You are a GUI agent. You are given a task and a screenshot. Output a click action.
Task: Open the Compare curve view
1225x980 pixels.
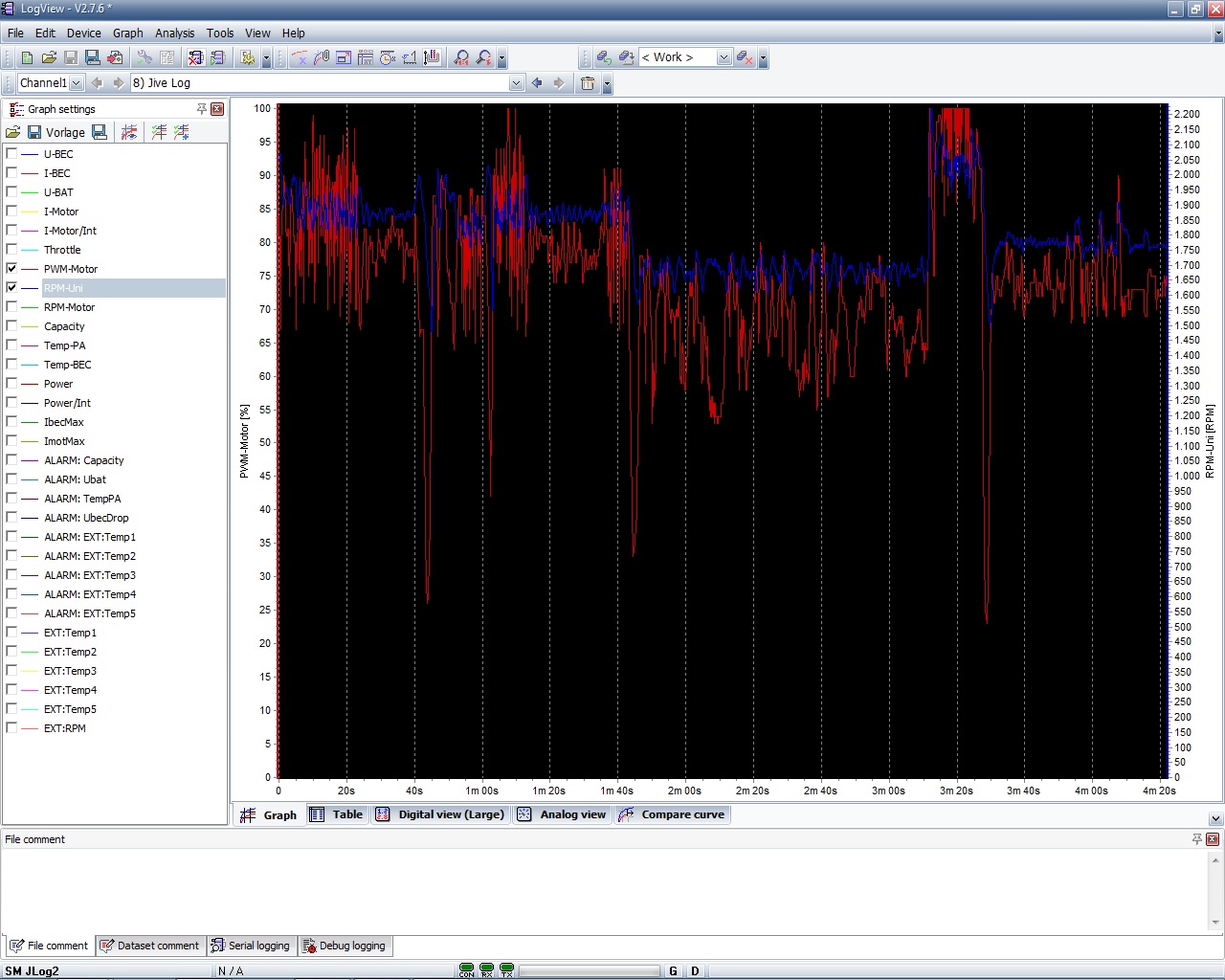(x=673, y=814)
